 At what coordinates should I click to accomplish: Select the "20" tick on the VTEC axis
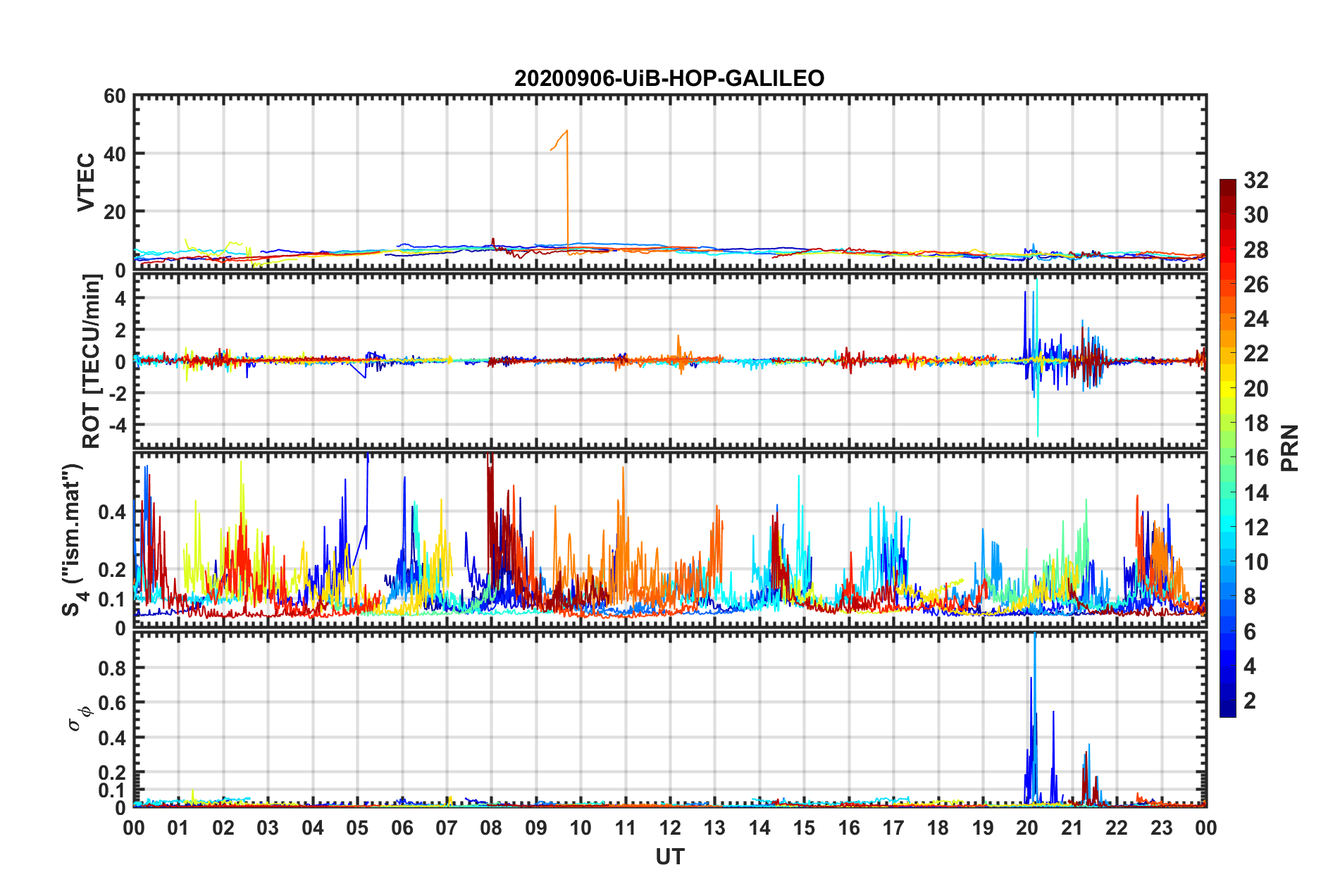[115, 211]
